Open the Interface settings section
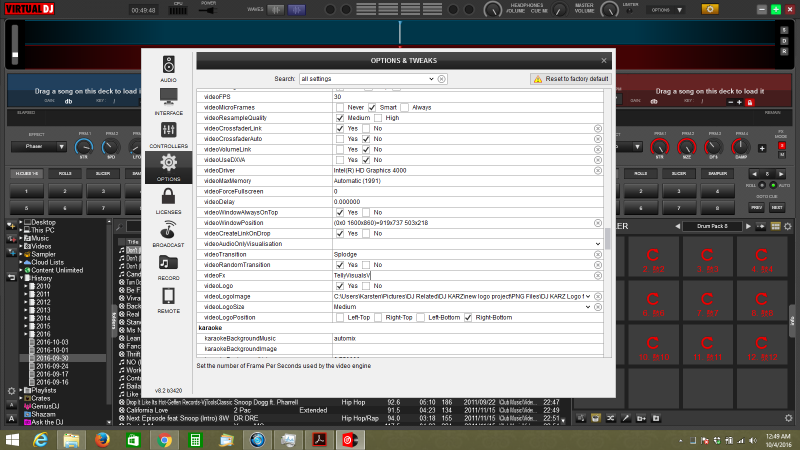 coord(168,101)
